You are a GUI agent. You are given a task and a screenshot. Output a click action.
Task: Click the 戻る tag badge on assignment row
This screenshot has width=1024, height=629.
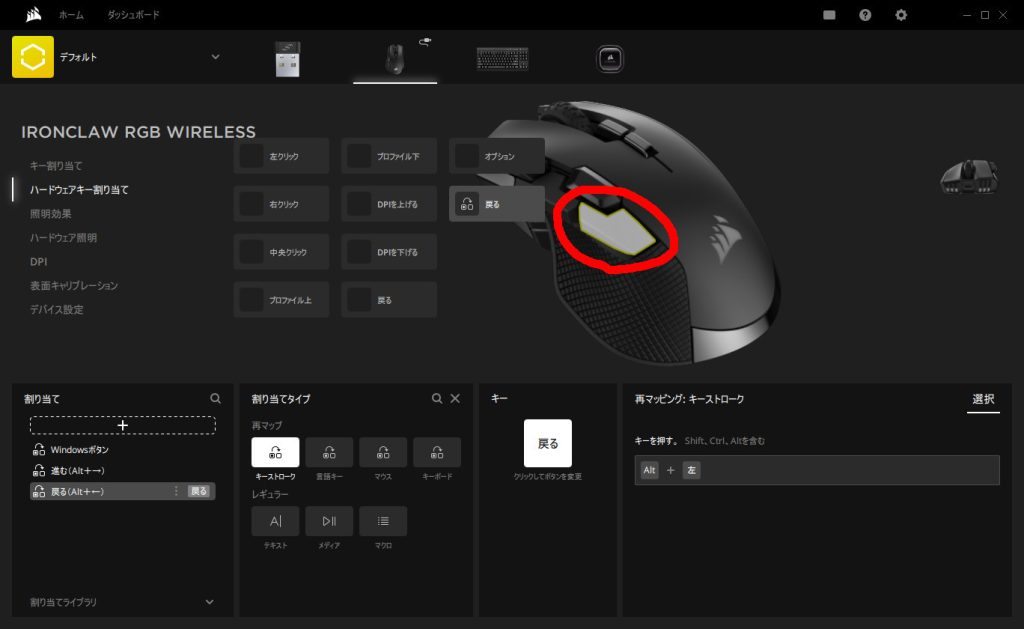click(x=199, y=491)
